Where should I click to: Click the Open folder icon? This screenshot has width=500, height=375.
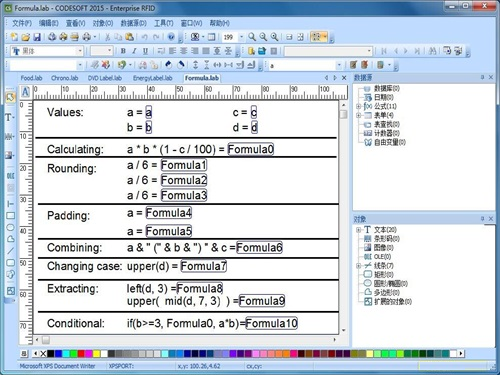26,37
